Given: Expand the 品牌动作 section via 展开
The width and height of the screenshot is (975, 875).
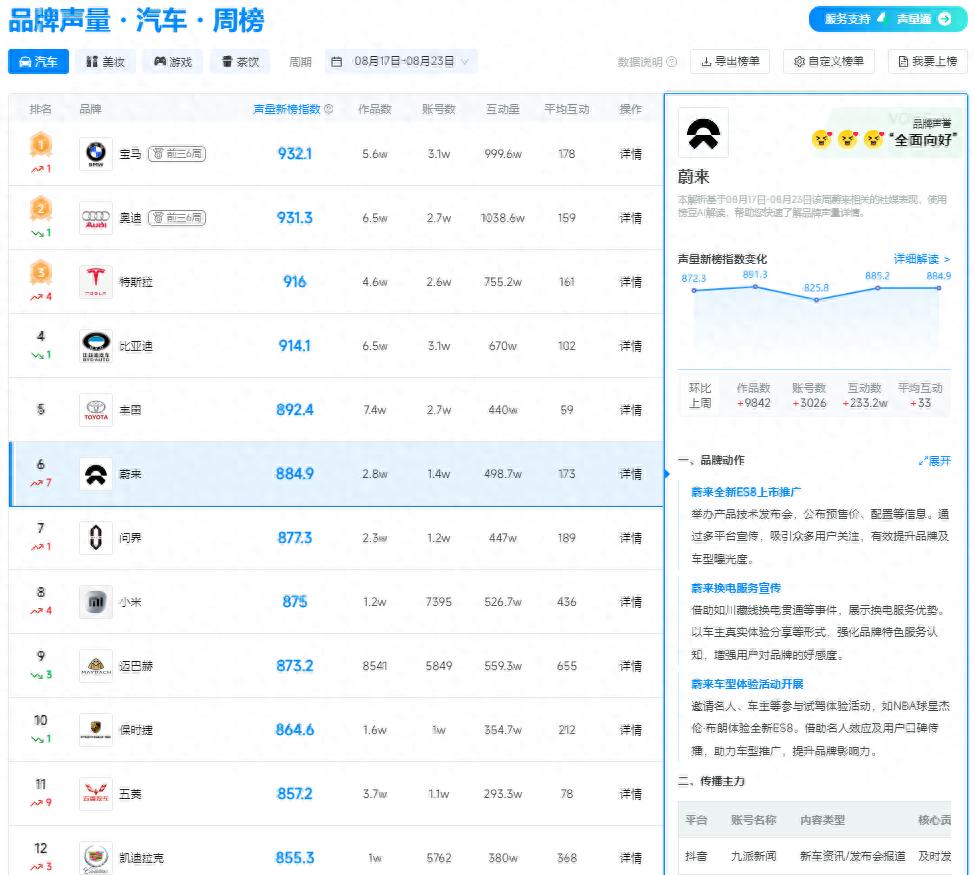Looking at the screenshot, I should click(x=936, y=460).
